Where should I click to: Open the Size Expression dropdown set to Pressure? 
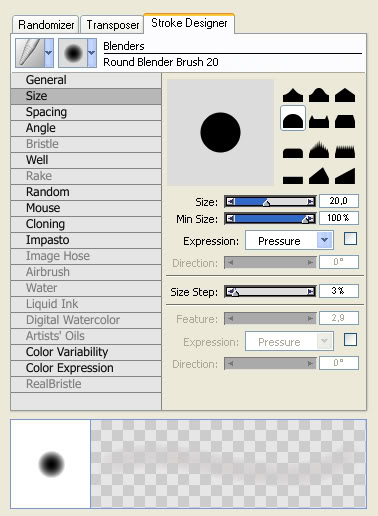tap(289, 240)
